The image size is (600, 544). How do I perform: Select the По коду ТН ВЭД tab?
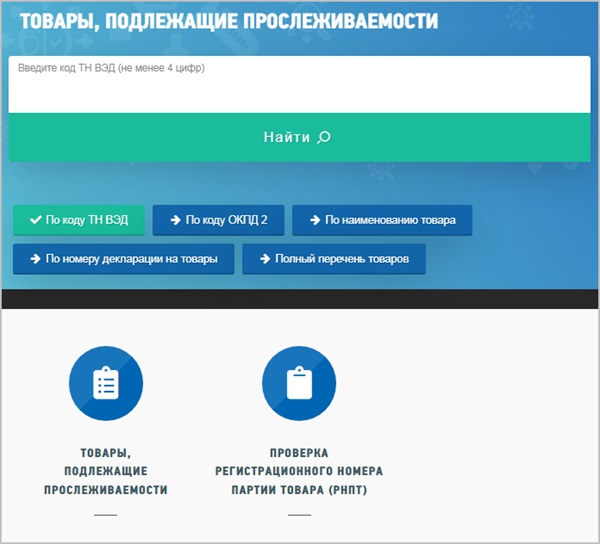(79, 220)
